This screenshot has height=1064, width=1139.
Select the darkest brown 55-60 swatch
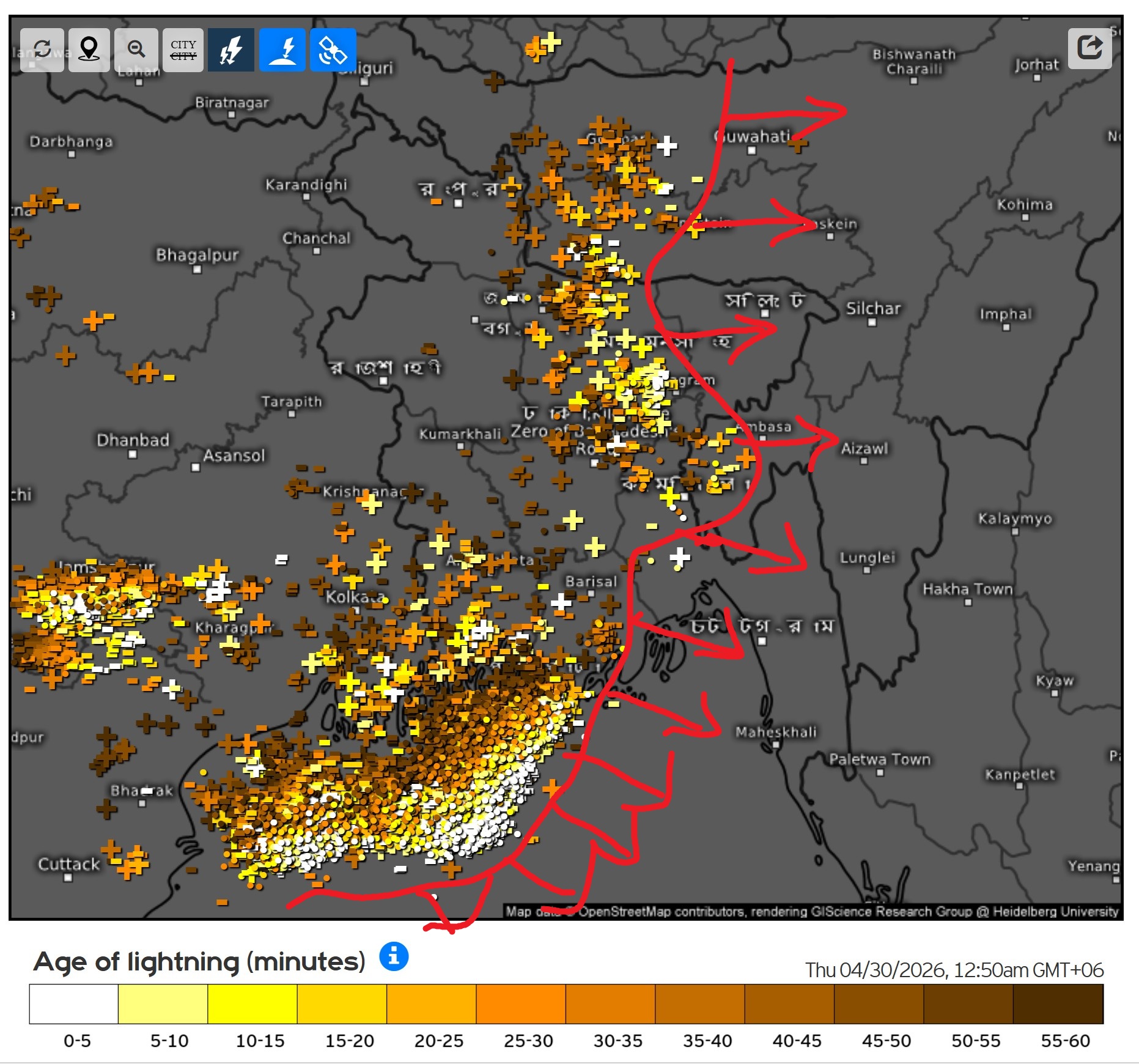pyautogui.click(x=1058, y=1003)
